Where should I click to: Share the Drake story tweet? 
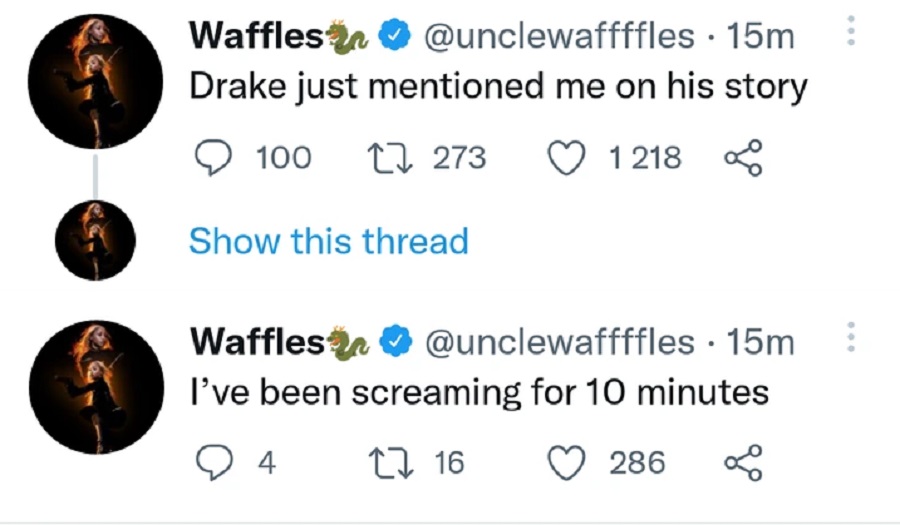coord(743,157)
